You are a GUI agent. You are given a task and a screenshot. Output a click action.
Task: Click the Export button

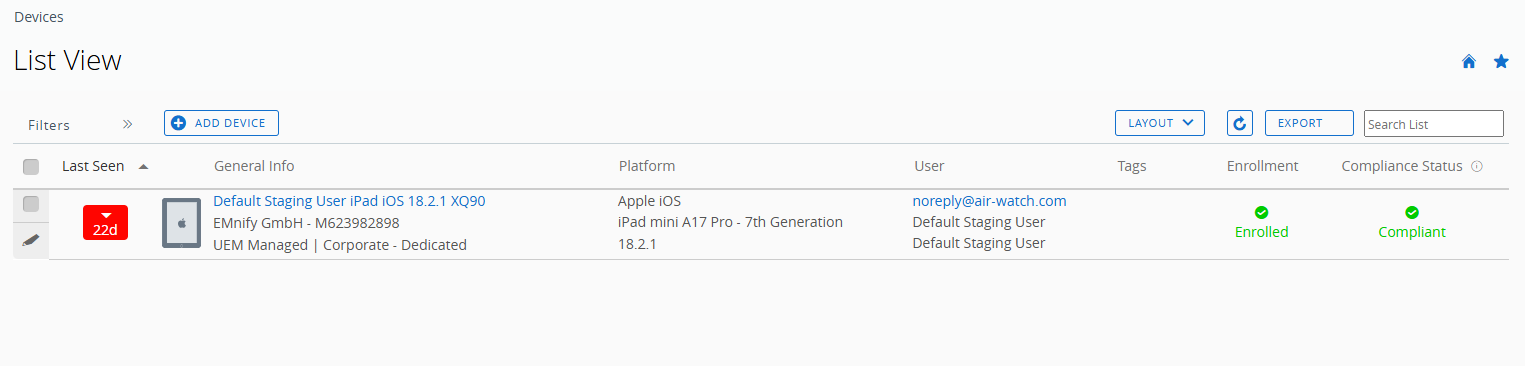[1309, 123]
